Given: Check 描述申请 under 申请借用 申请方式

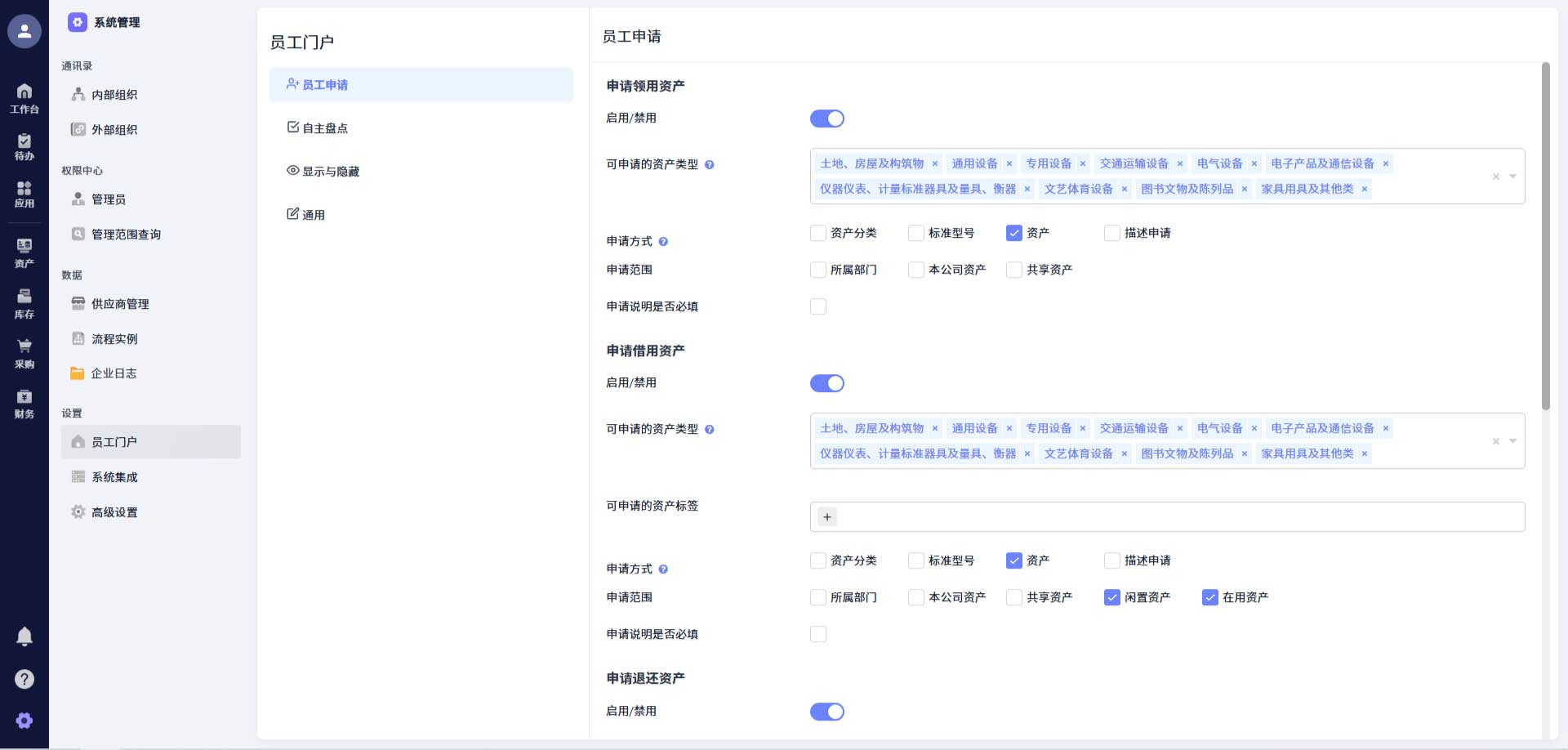Looking at the screenshot, I should [1112, 560].
